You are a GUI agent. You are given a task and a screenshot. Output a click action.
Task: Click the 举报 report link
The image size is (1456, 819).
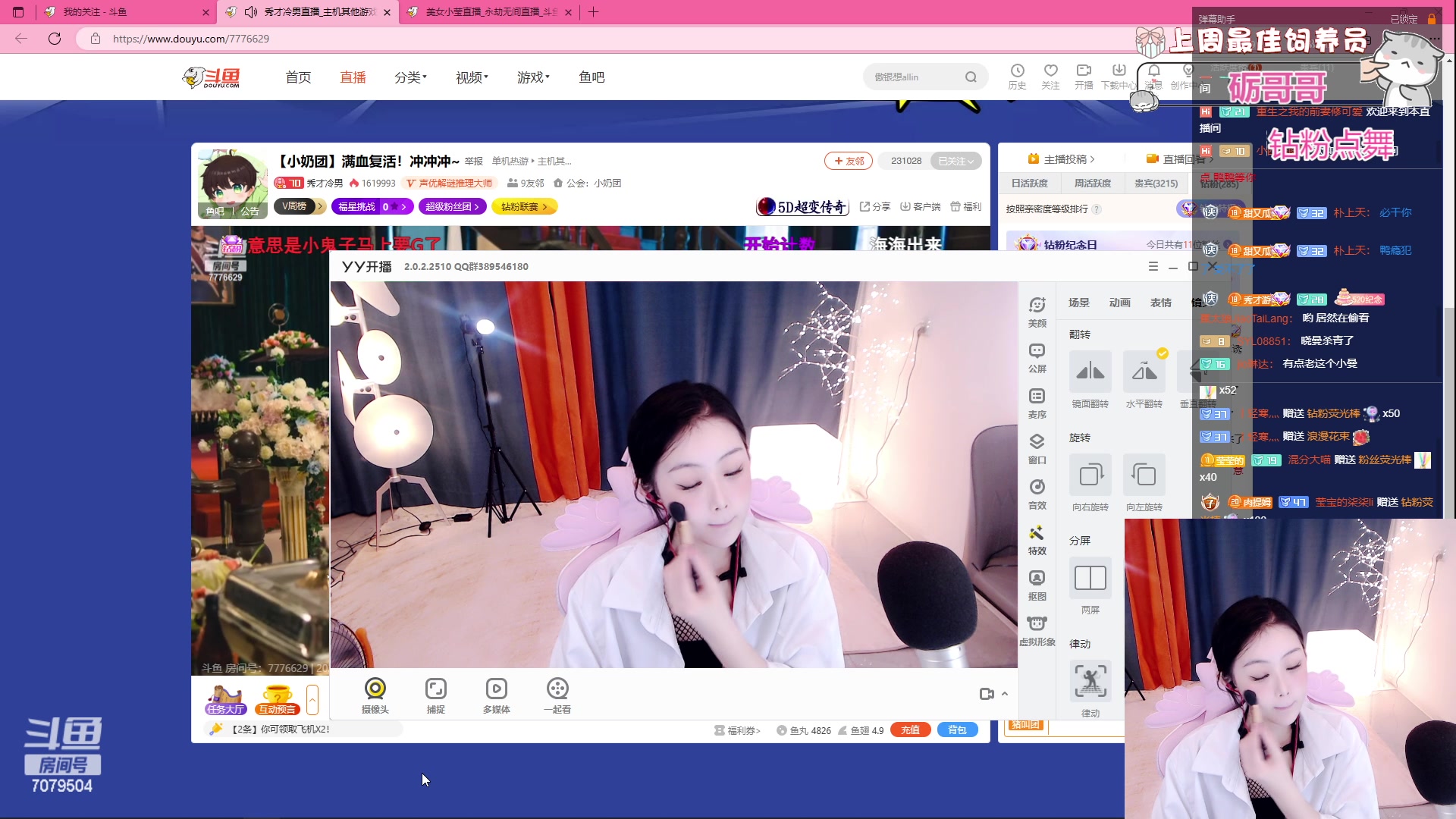pos(474,161)
